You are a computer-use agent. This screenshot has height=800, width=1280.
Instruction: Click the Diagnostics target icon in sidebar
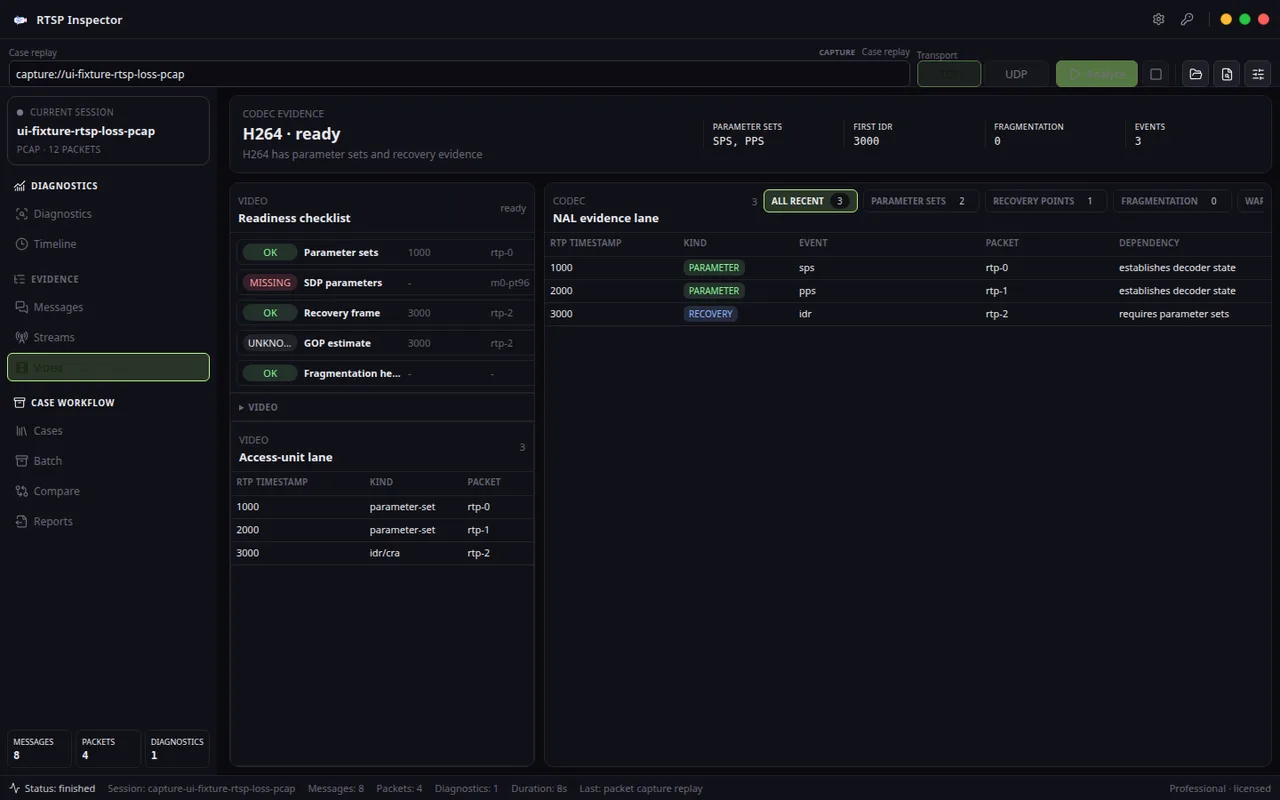click(x=22, y=214)
